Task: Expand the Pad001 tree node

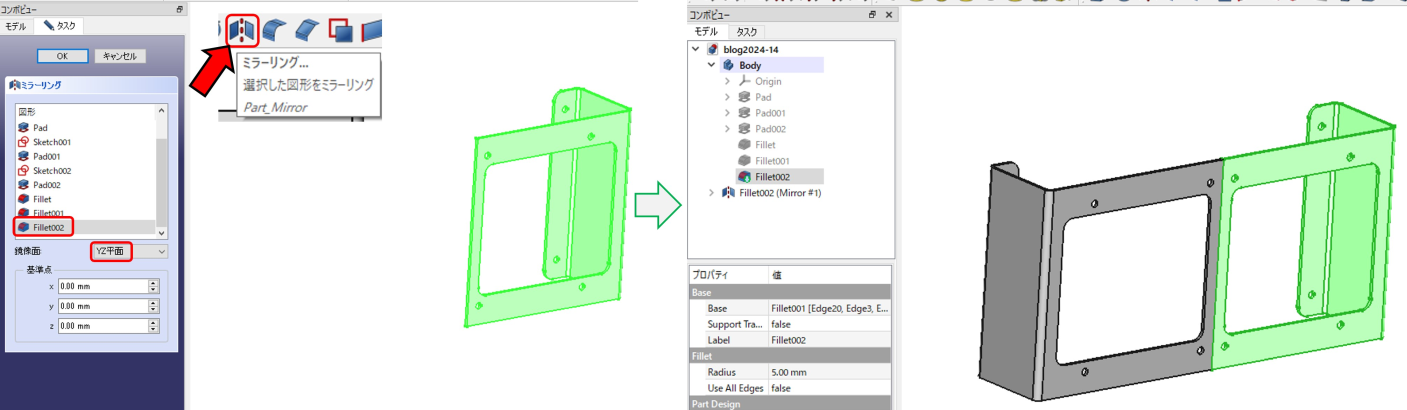Action: [x=727, y=113]
